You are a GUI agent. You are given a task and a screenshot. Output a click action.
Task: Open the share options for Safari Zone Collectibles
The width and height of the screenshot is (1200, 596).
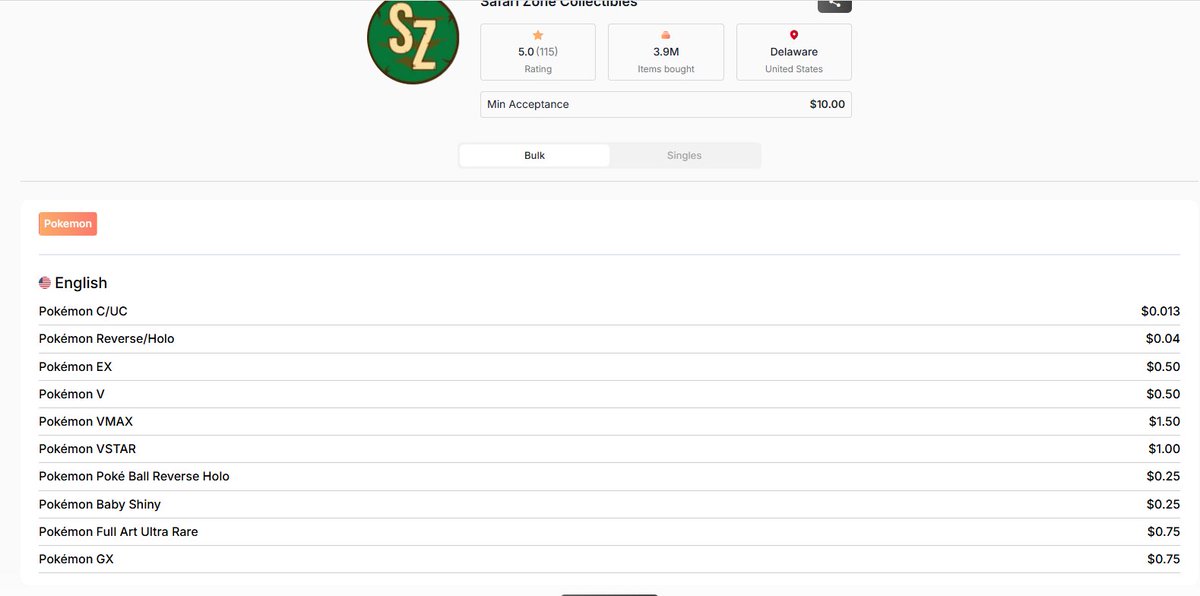point(835,4)
